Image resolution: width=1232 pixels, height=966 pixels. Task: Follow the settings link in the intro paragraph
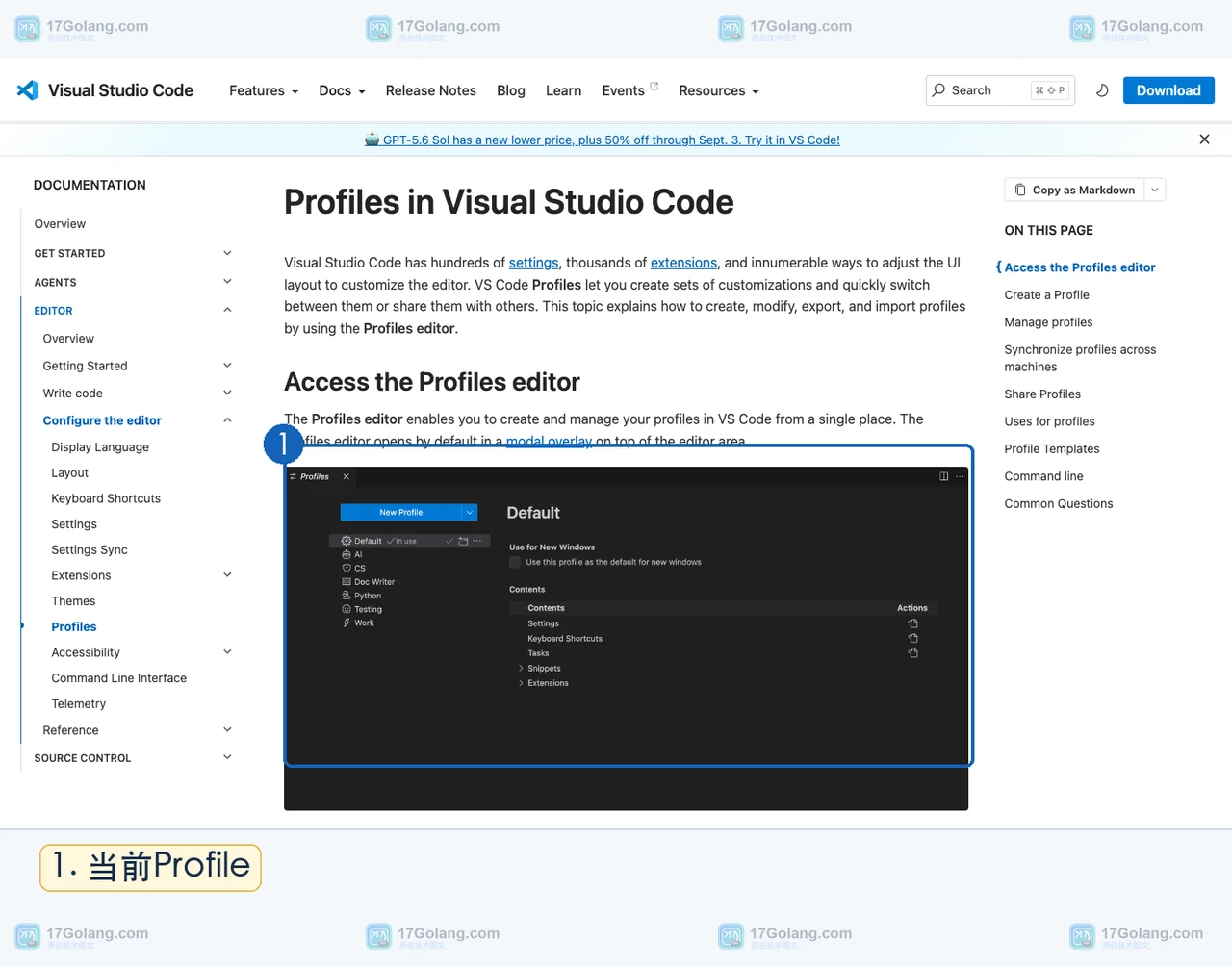pos(533,263)
